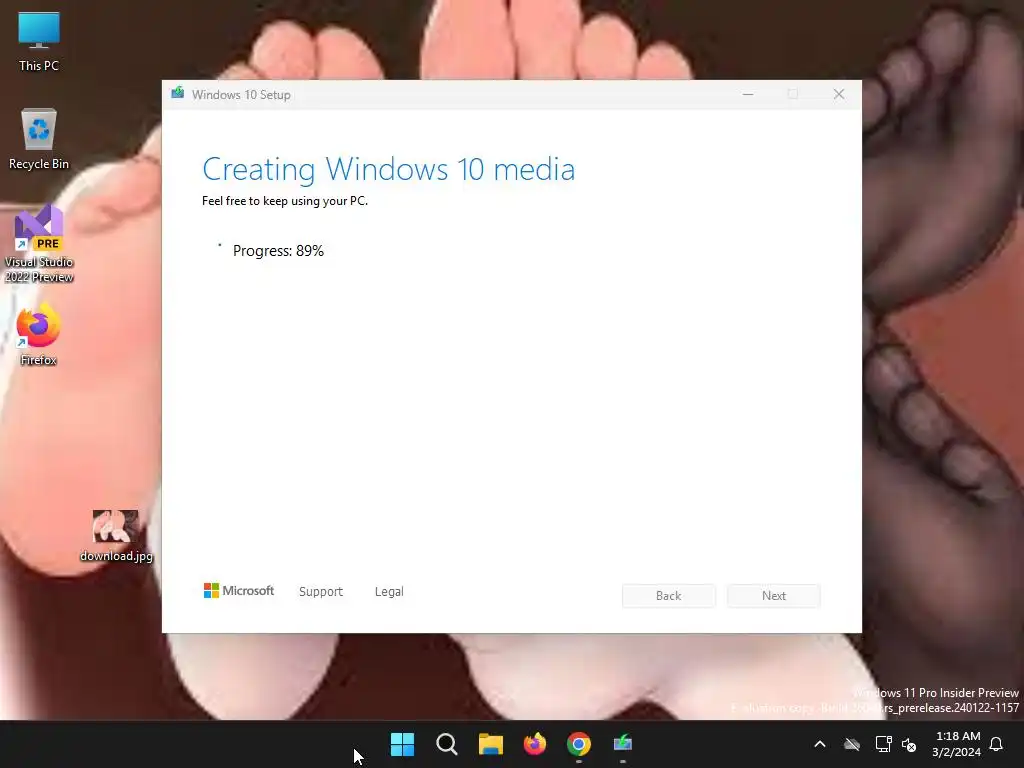
Task: Close the Windows 10 Setup window
Action: 839,95
